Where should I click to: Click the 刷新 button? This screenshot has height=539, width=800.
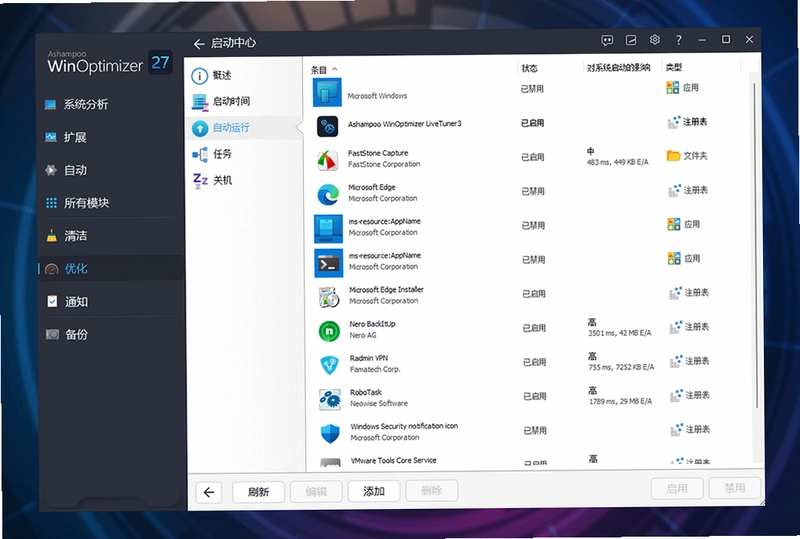pos(258,492)
